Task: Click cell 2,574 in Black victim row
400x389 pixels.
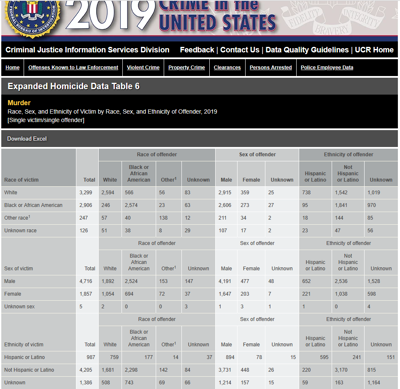Action: click(131, 205)
